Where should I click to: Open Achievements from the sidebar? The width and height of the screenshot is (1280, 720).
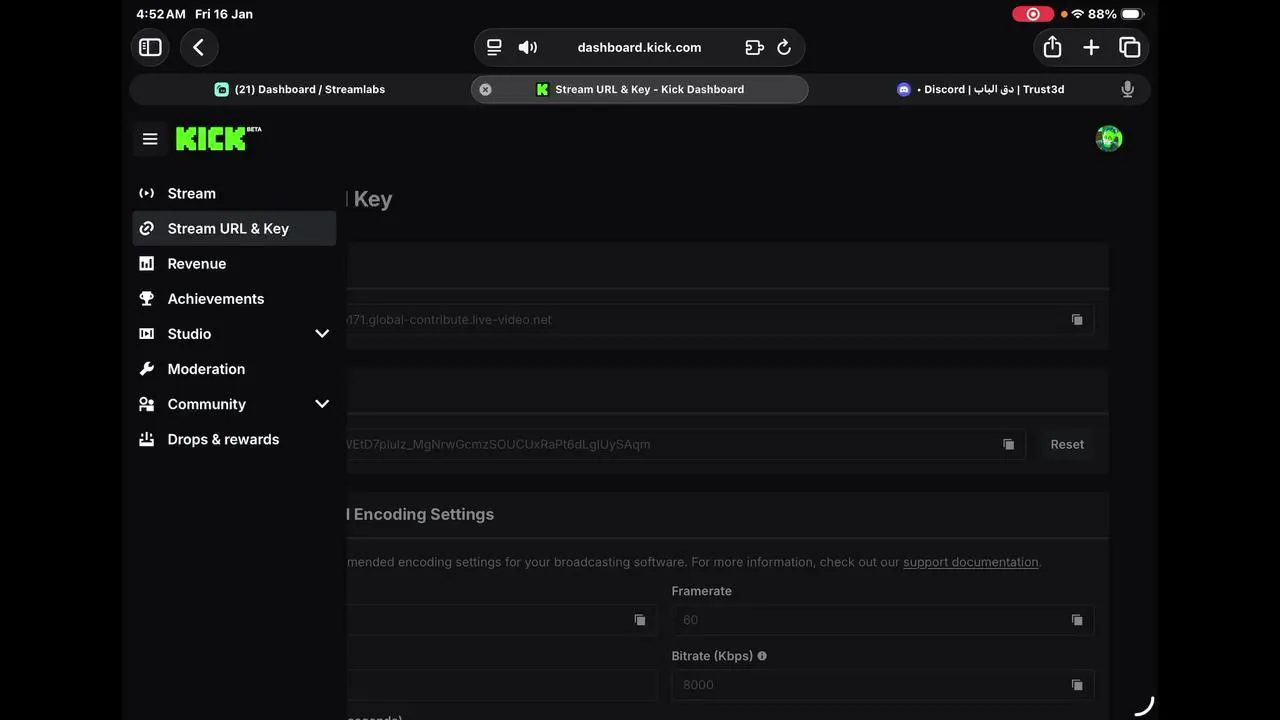[x=215, y=299]
